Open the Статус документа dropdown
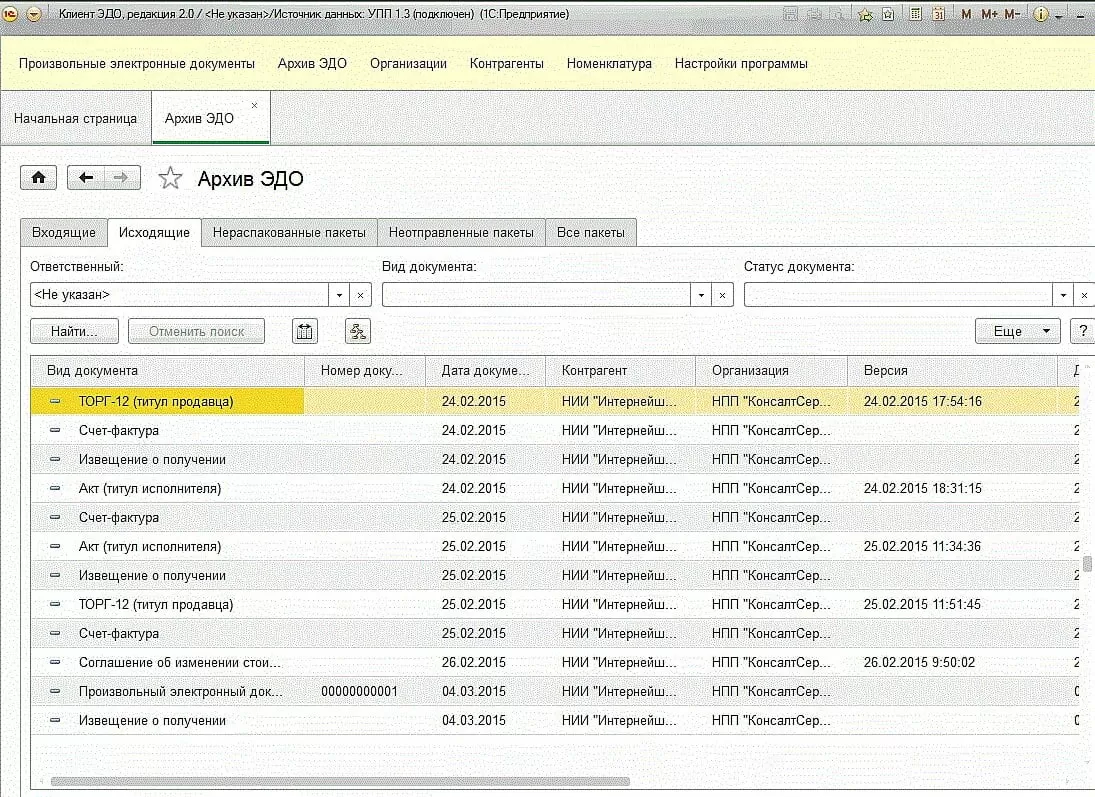This screenshot has width=1095, height=797. 1063,295
